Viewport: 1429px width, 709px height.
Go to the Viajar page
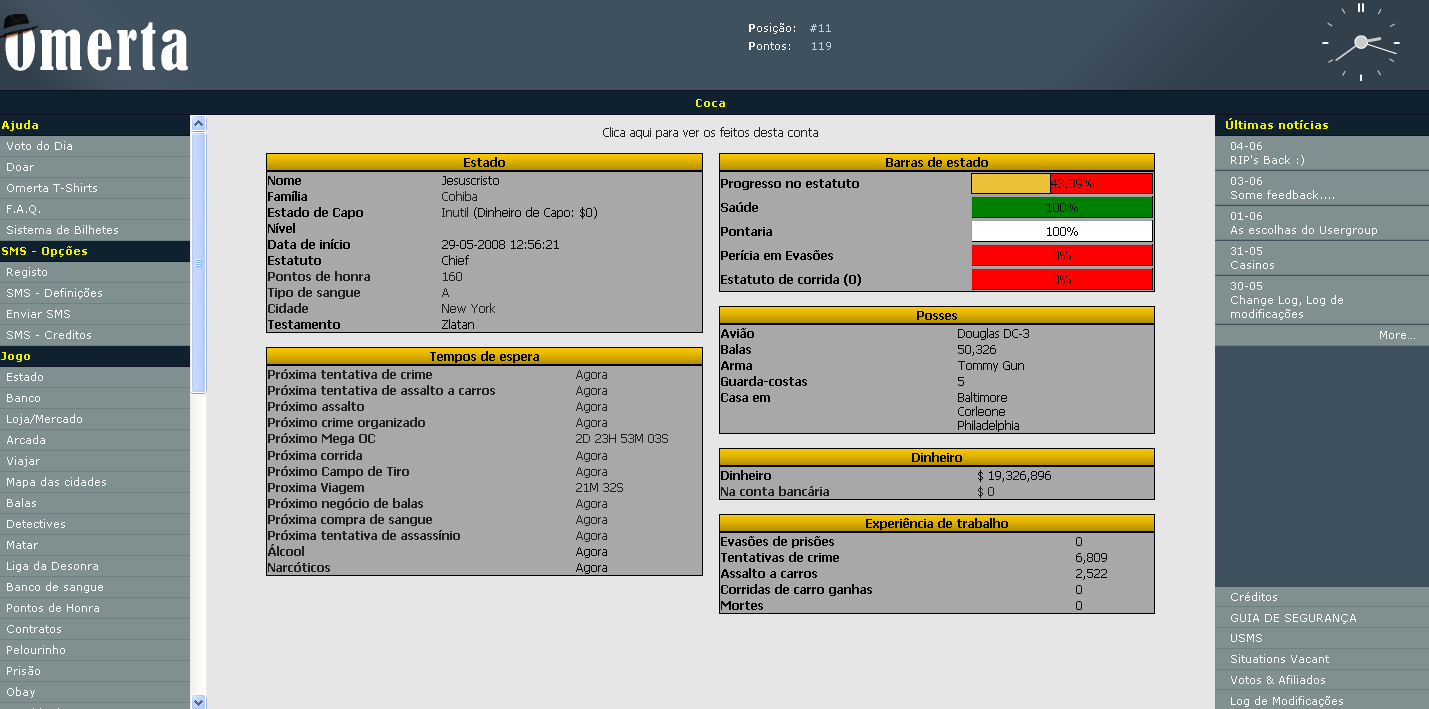pos(23,461)
